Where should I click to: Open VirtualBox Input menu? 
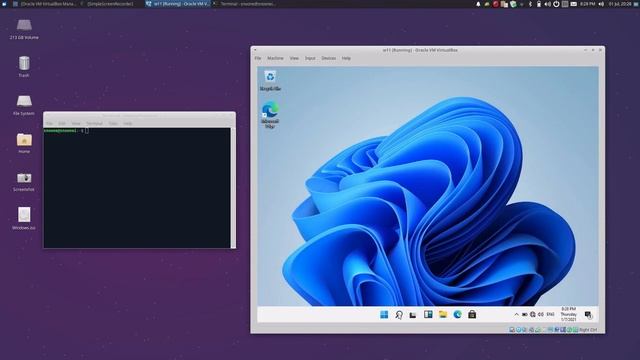tap(310, 58)
